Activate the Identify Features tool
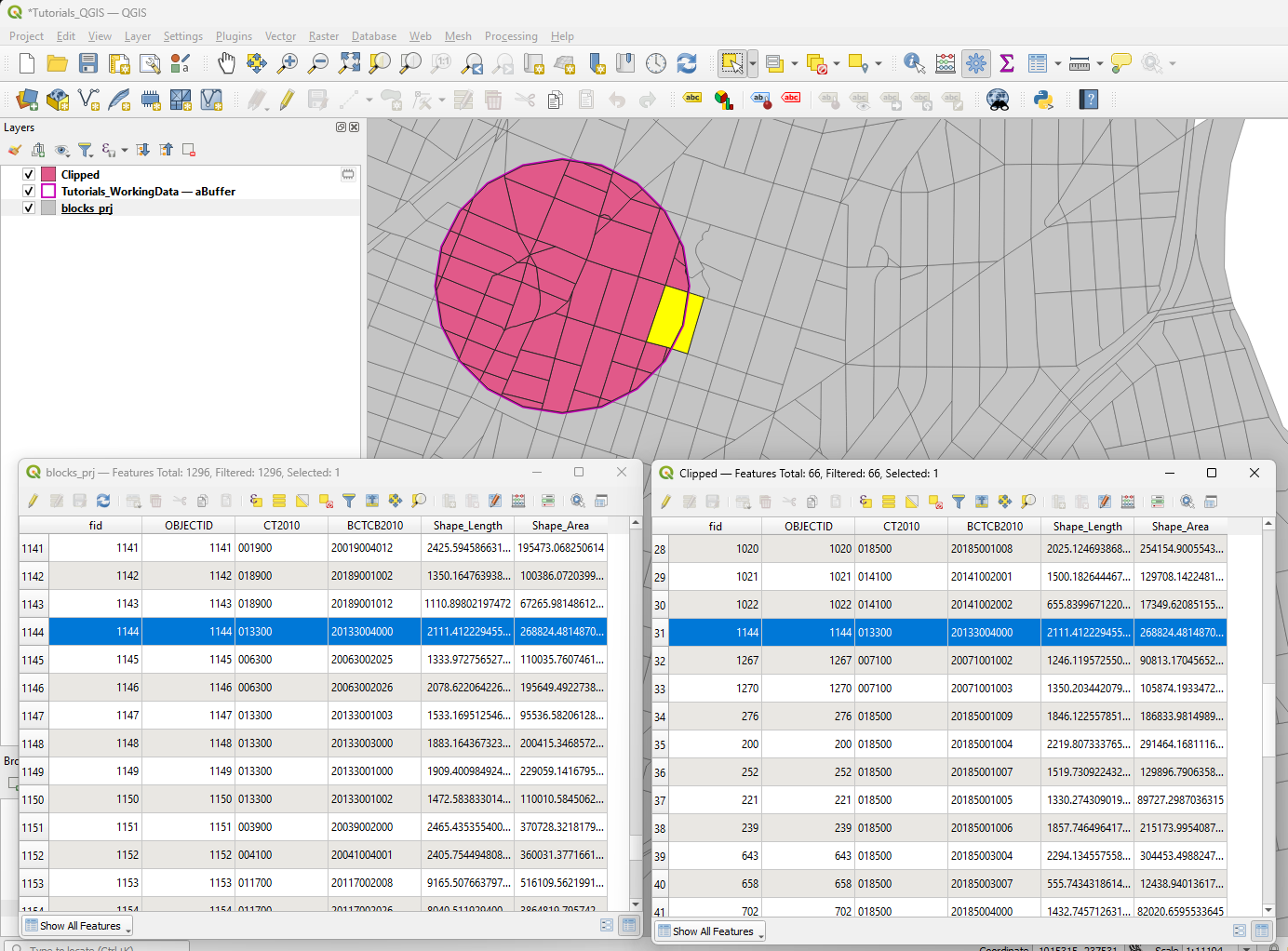Image resolution: width=1288 pixels, height=951 pixels. (x=914, y=63)
